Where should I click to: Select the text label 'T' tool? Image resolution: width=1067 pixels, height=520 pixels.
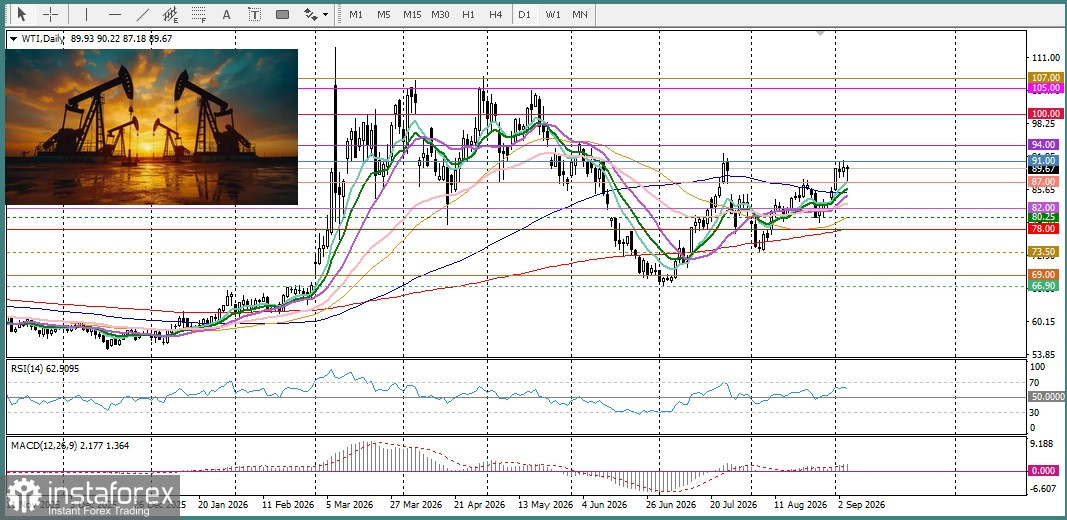(255, 14)
